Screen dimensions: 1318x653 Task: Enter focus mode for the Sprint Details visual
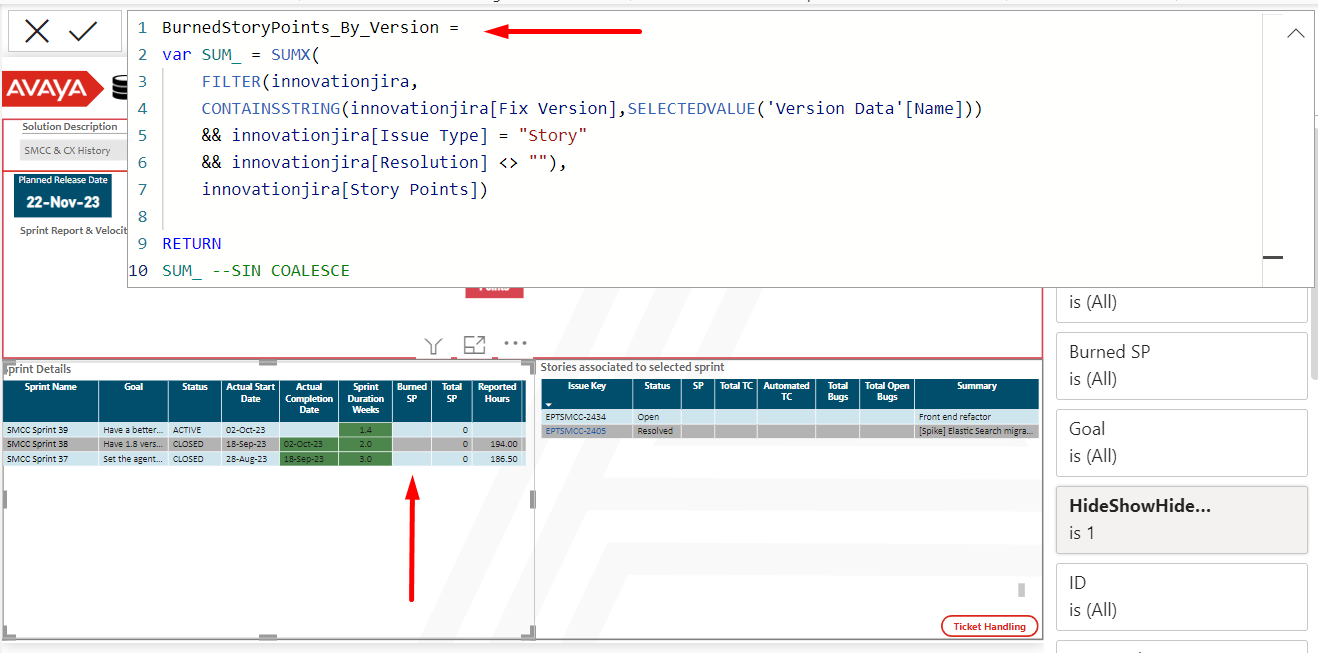tap(474, 345)
